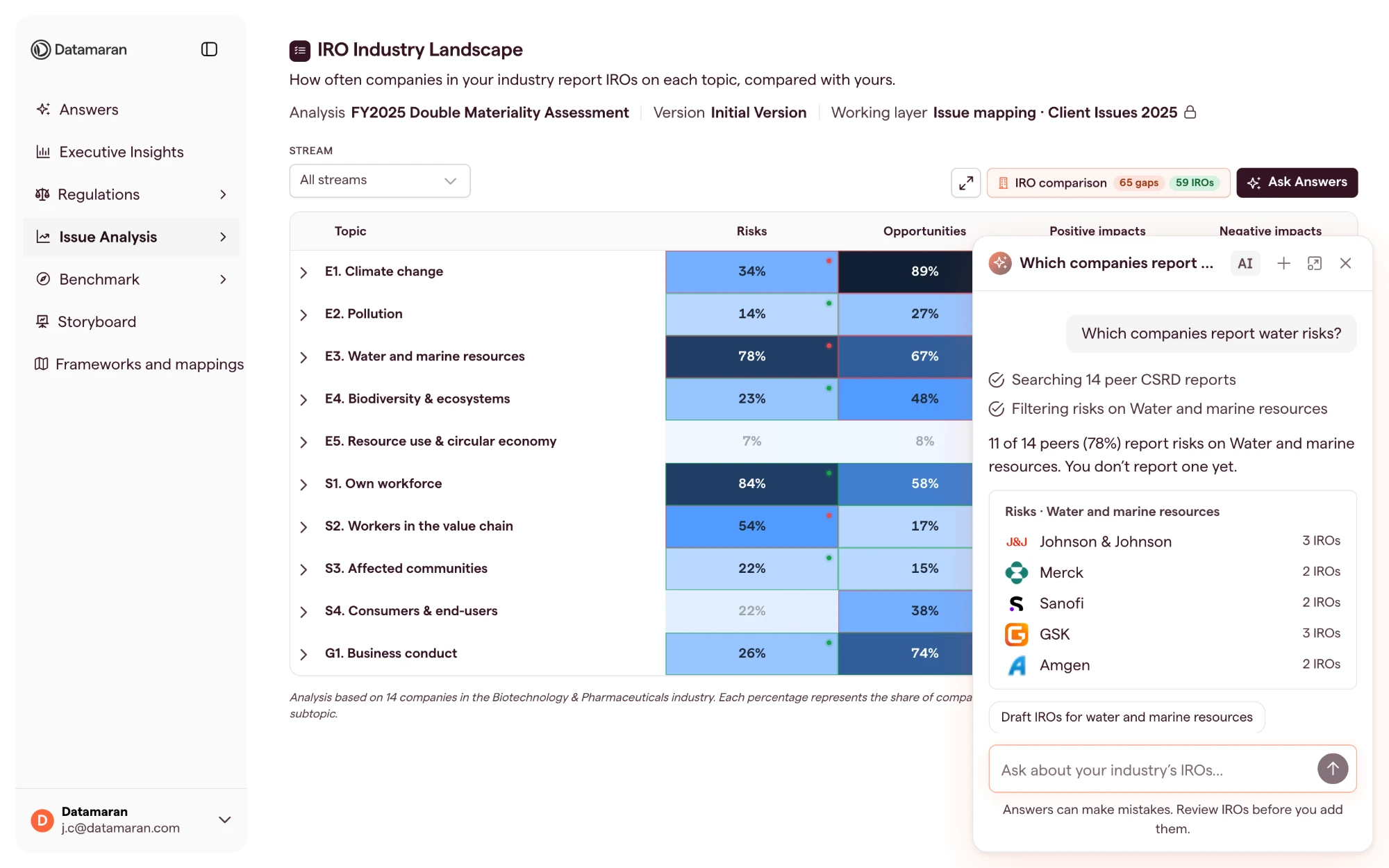
Task: Select the Merck result row
Action: [x=1172, y=572]
